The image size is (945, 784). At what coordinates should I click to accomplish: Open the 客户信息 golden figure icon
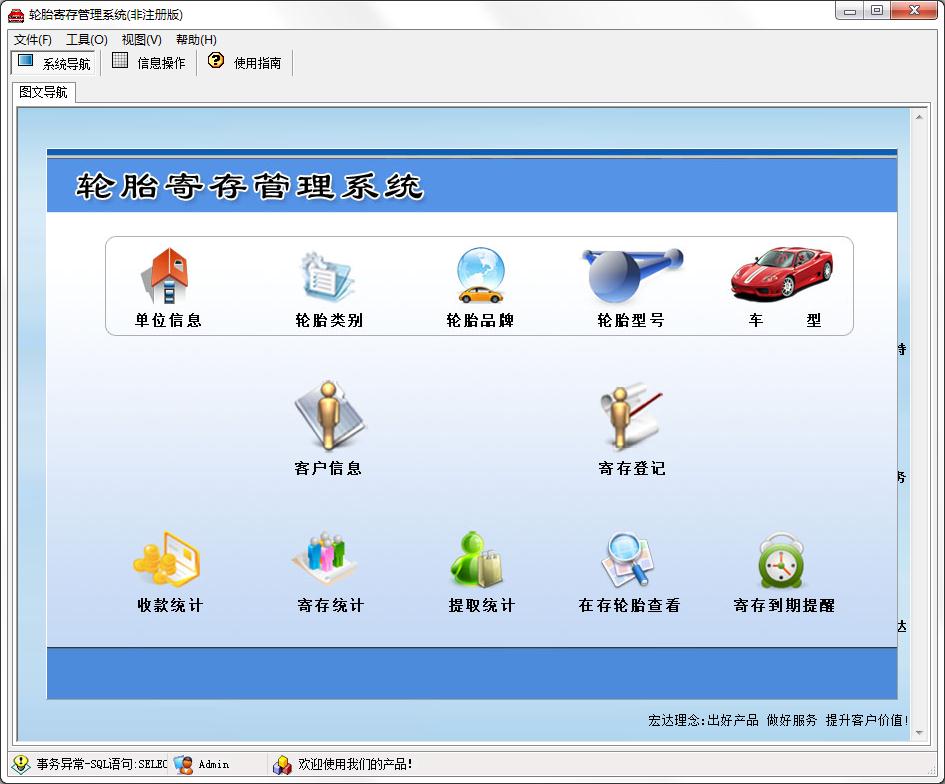(x=329, y=416)
